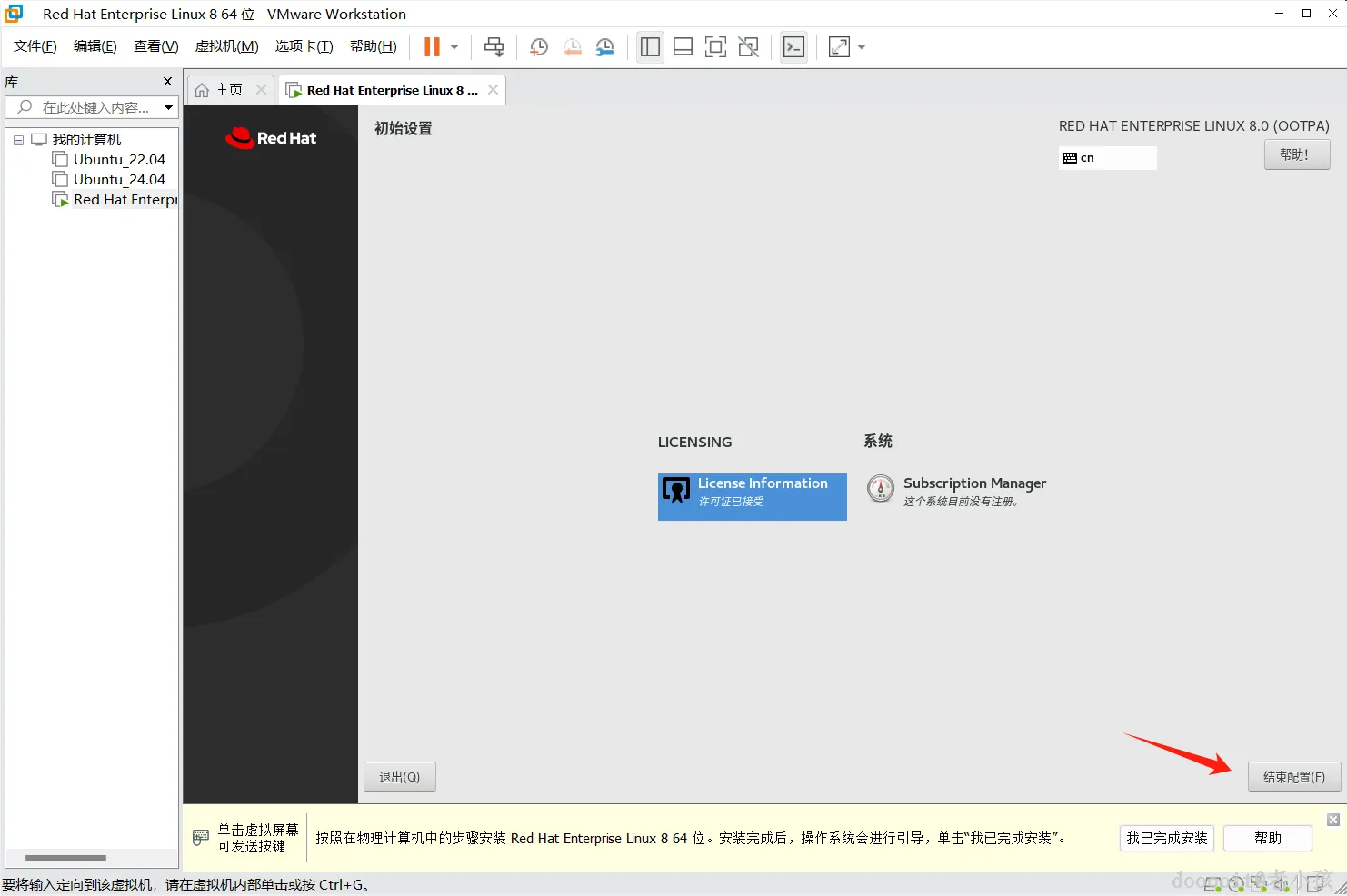This screenshot has width=1347, height=896.
Task: Open the snapshot manager icon
Action: (605, 47)
